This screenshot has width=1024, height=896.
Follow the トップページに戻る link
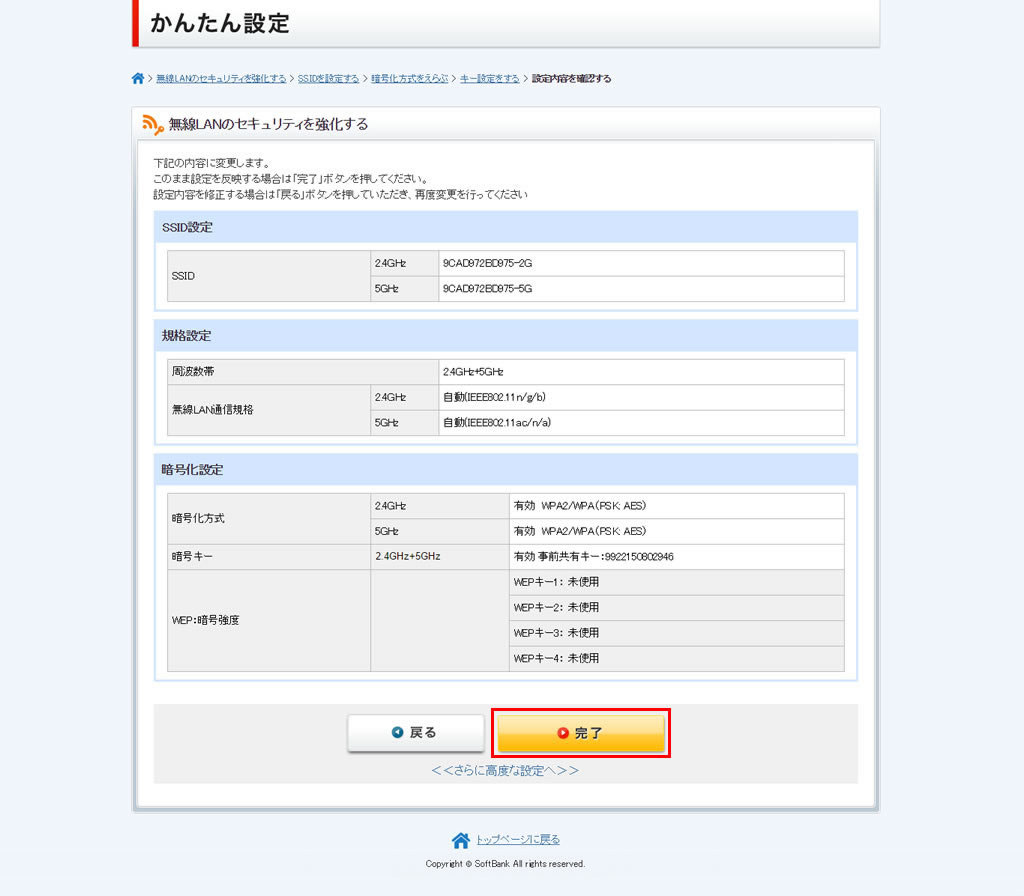tap(517, 840)
